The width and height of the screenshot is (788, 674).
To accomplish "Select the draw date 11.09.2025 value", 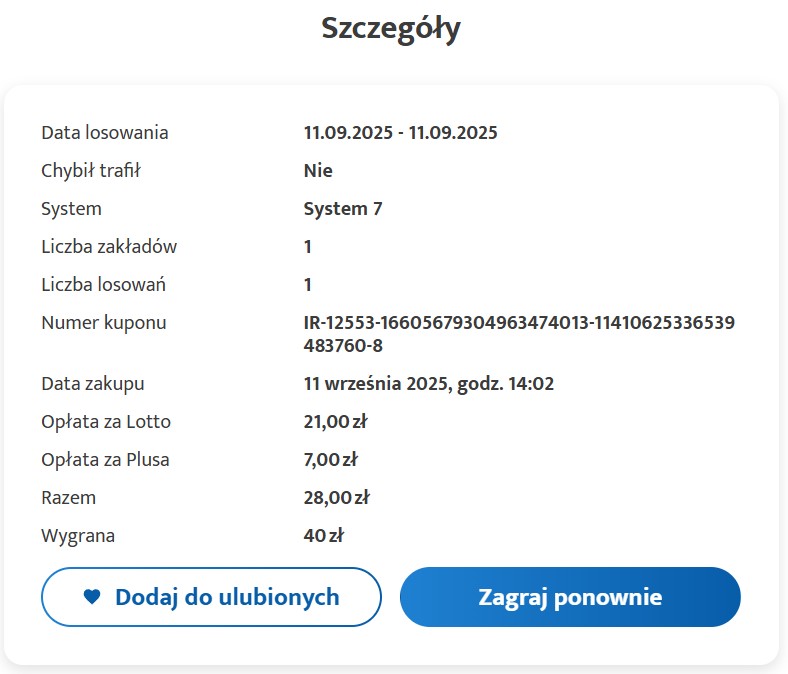I will [x=401, y=133].
